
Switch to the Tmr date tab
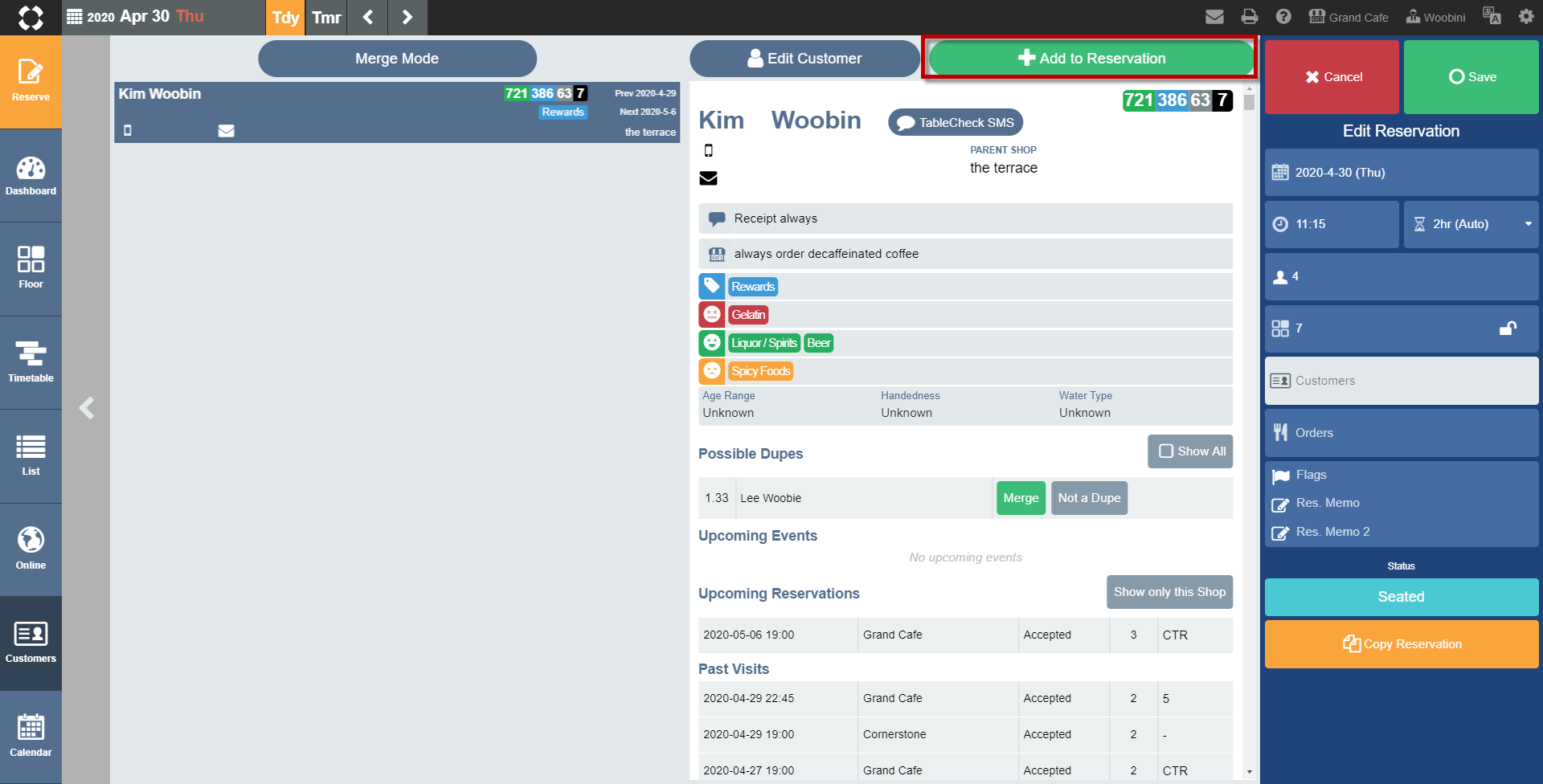(326, 18)
